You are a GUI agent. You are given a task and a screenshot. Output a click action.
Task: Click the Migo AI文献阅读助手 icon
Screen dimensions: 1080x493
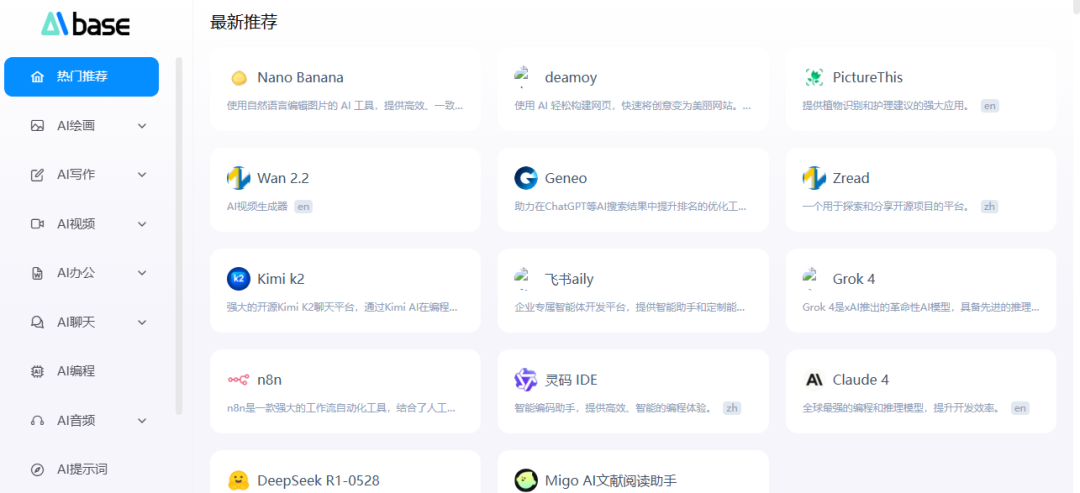click(x=526, y=481)
